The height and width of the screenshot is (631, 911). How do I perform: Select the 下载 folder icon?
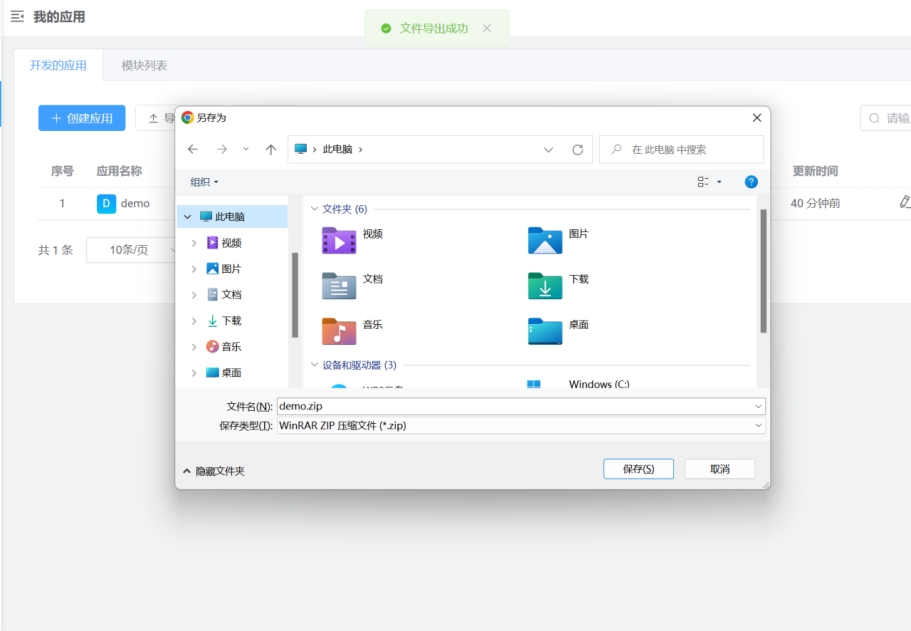[545, 285]
